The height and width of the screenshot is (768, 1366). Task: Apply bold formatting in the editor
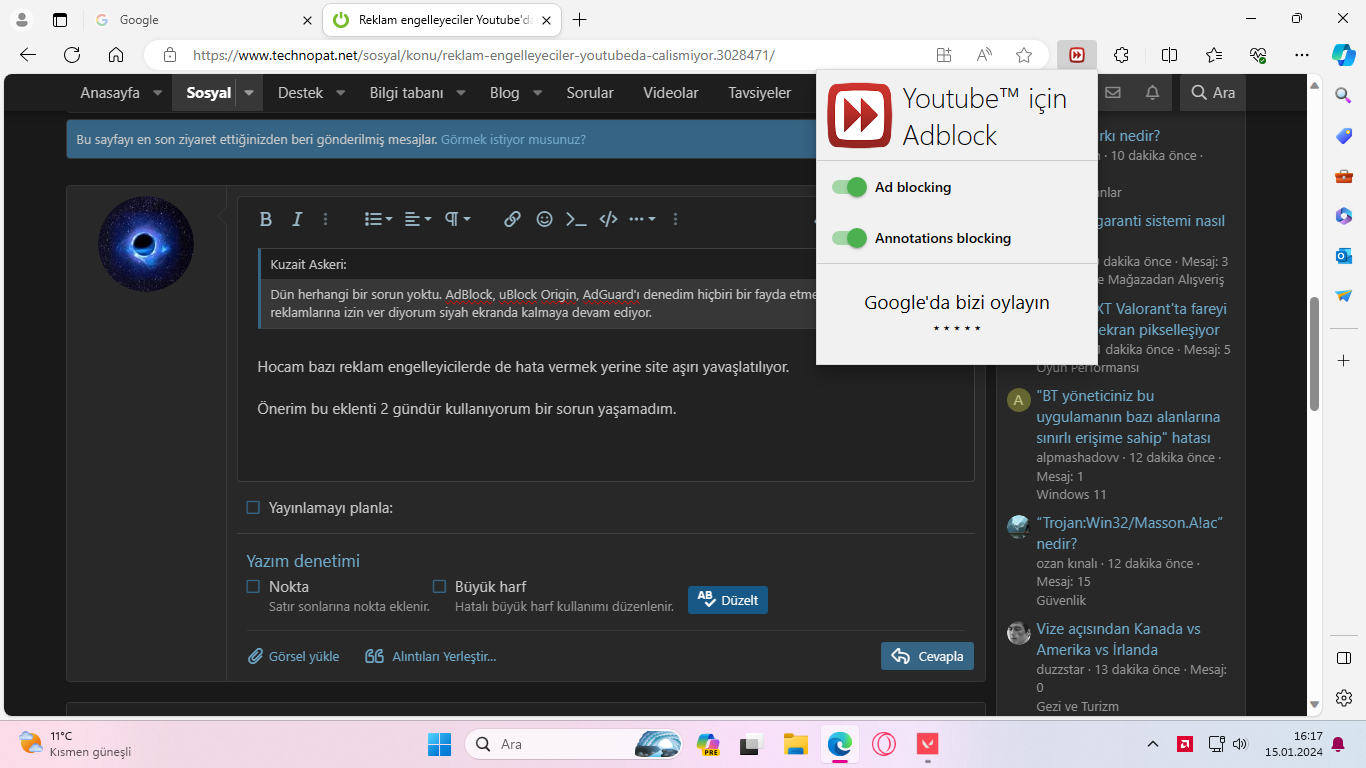point(266,219)
